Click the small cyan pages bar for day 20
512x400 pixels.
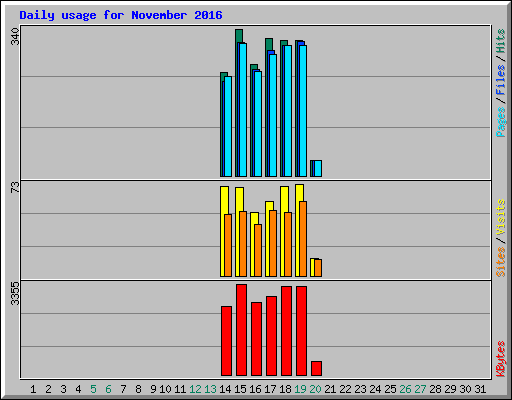pos(318,168)
